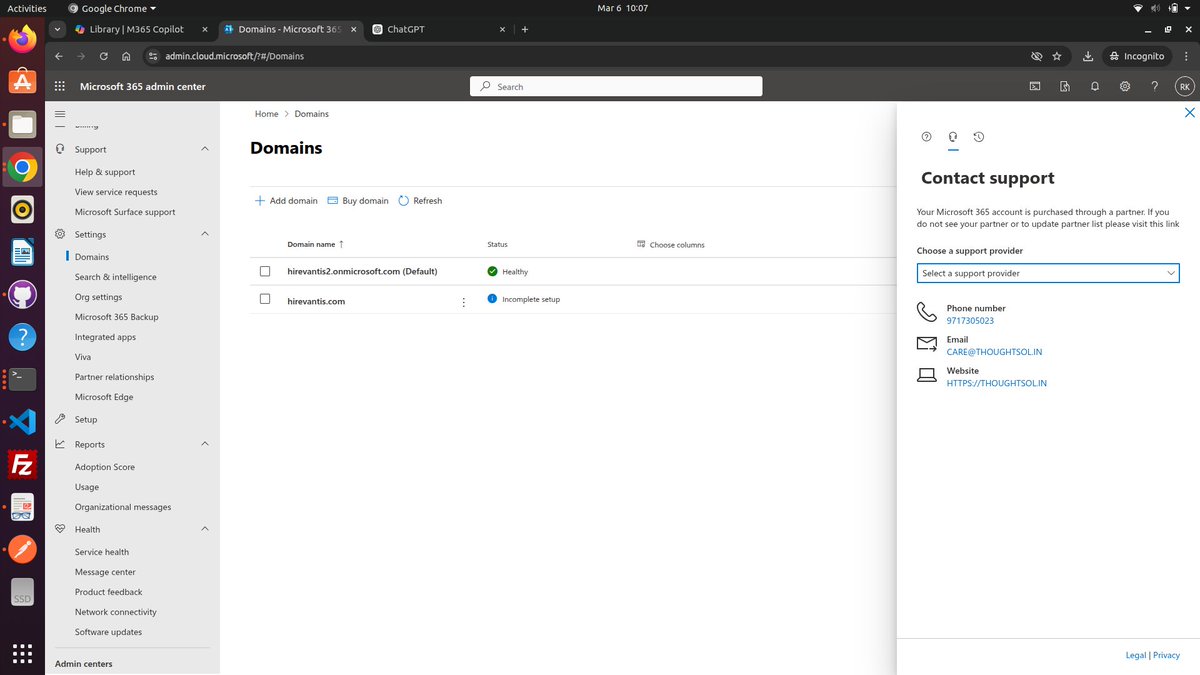Open the mobile app install icon
This screenshot has height=675, width=1200.
[x=1065, y=87]
